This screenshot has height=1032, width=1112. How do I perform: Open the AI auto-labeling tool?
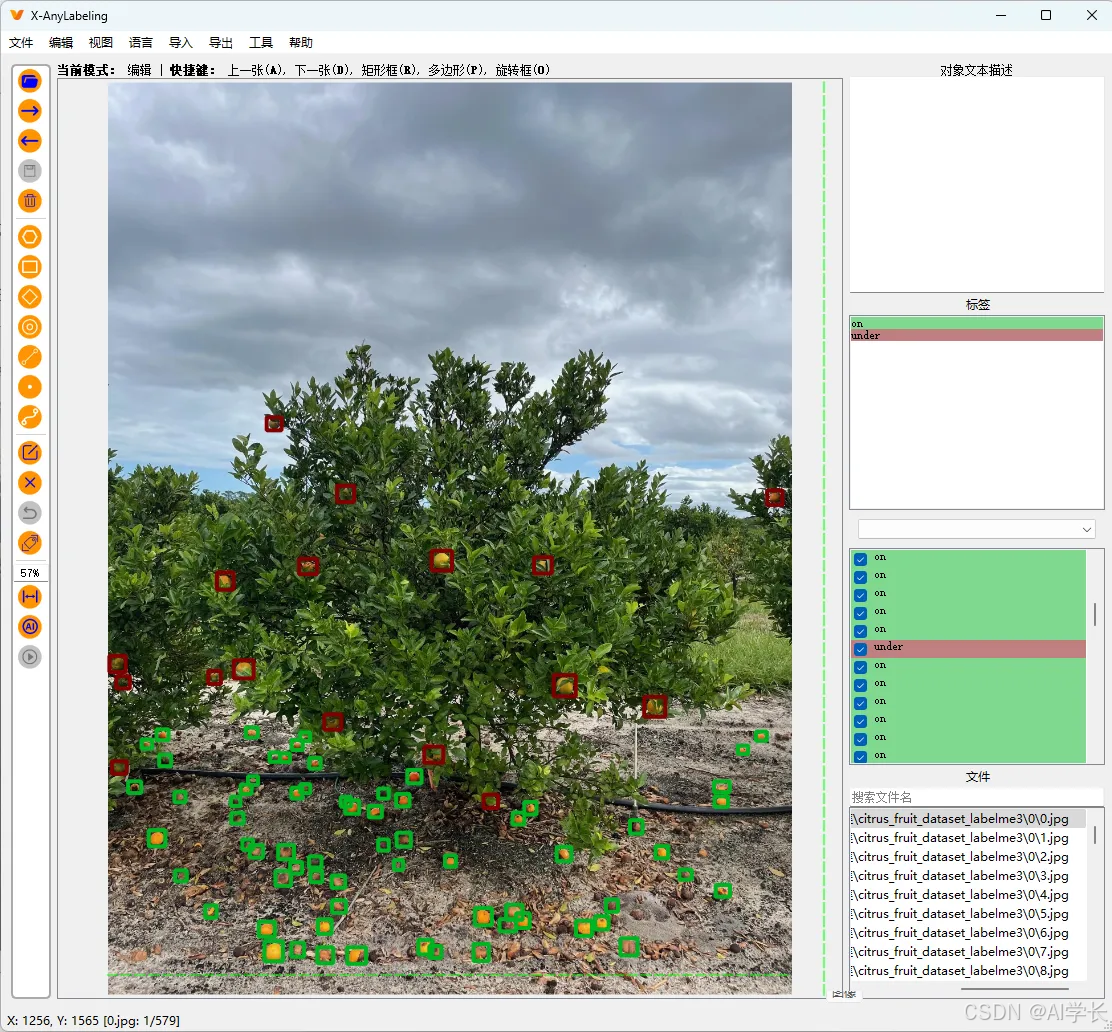point(30,627)
